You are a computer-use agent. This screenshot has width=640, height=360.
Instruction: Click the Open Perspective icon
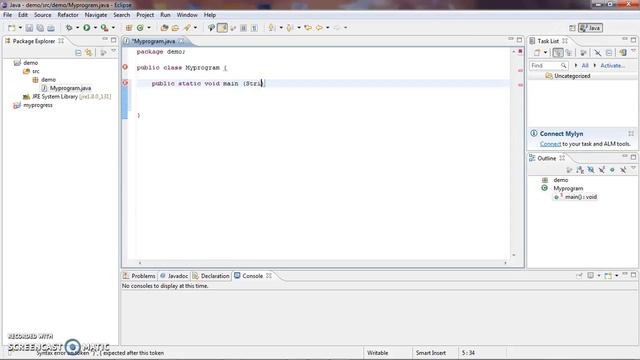tap(572, 28)
